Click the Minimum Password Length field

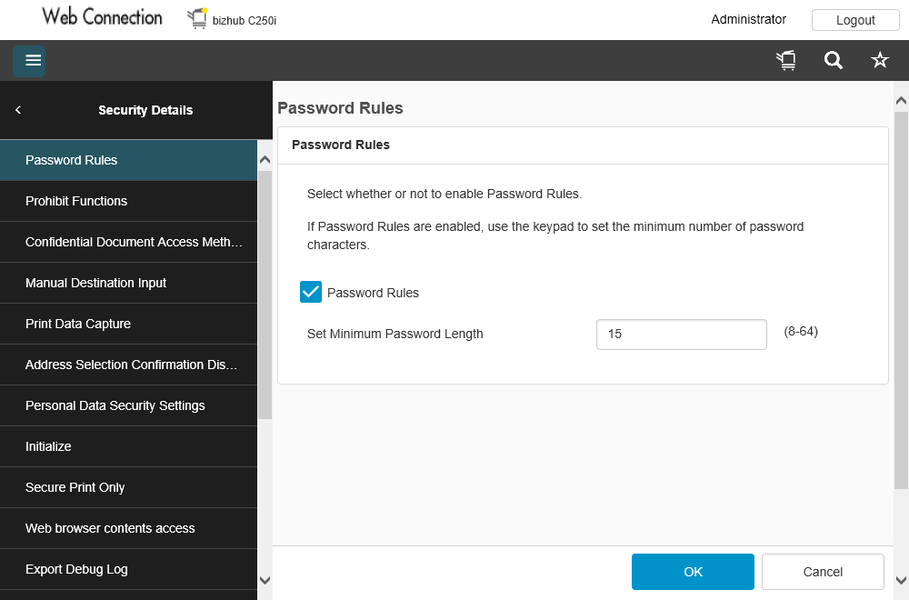[x=681, y=334]
